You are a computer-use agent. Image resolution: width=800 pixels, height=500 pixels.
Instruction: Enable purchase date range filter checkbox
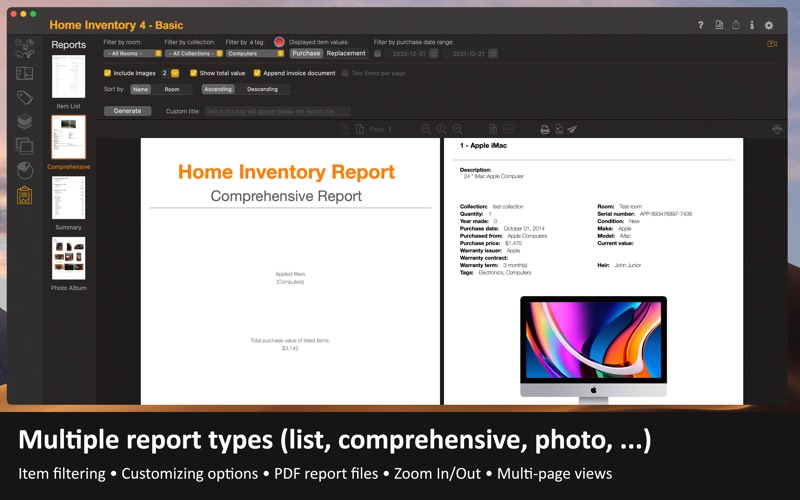378,53
